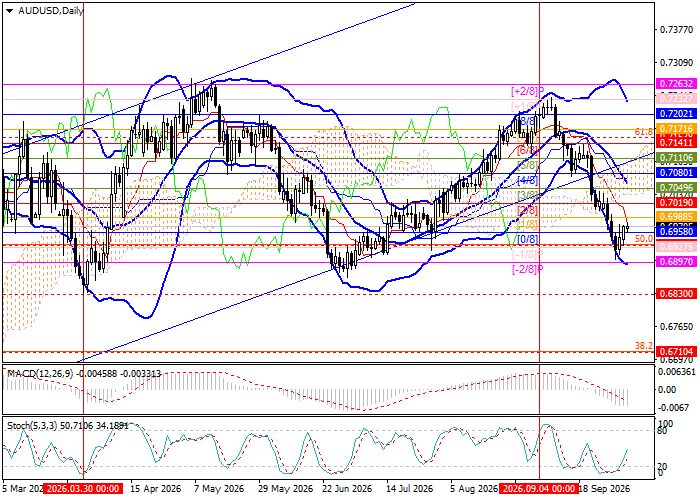Click the 61.8 Fibonacci level label
700x500 pixels.
644,132
